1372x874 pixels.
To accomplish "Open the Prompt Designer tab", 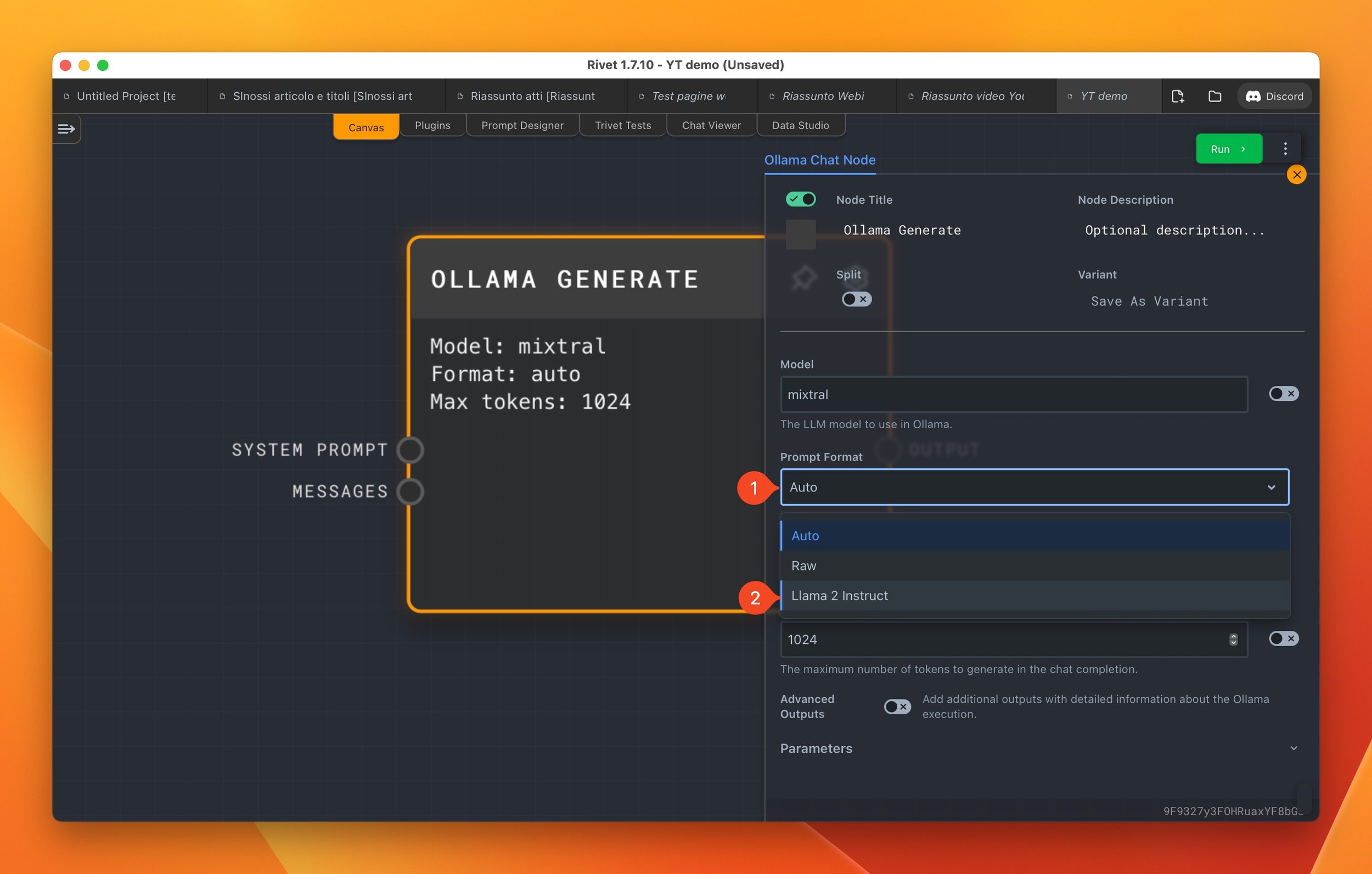I will [522, 125].
